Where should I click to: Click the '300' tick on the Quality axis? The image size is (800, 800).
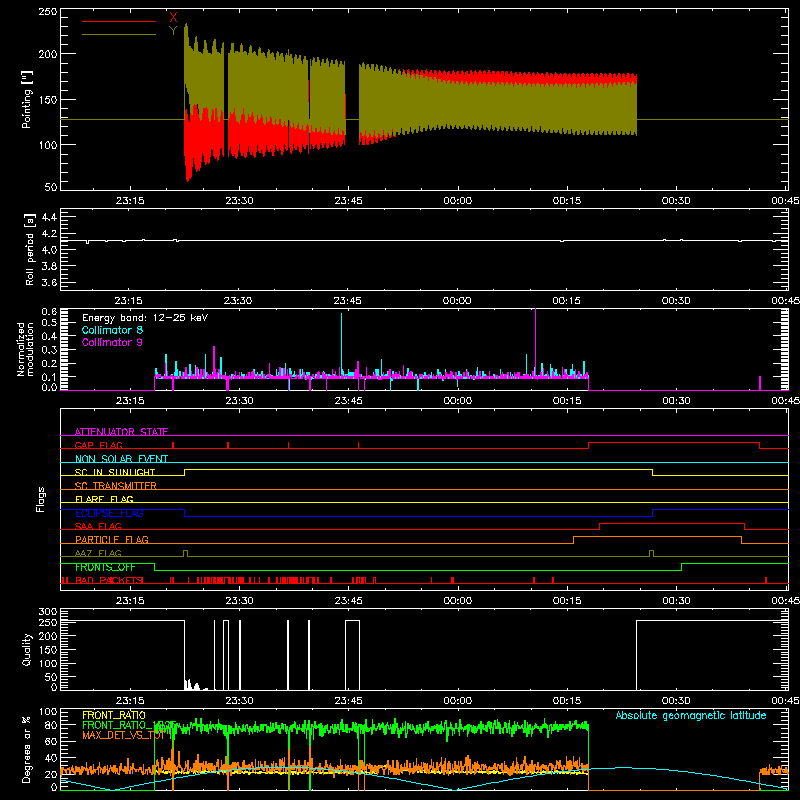(x=48, y=612)
